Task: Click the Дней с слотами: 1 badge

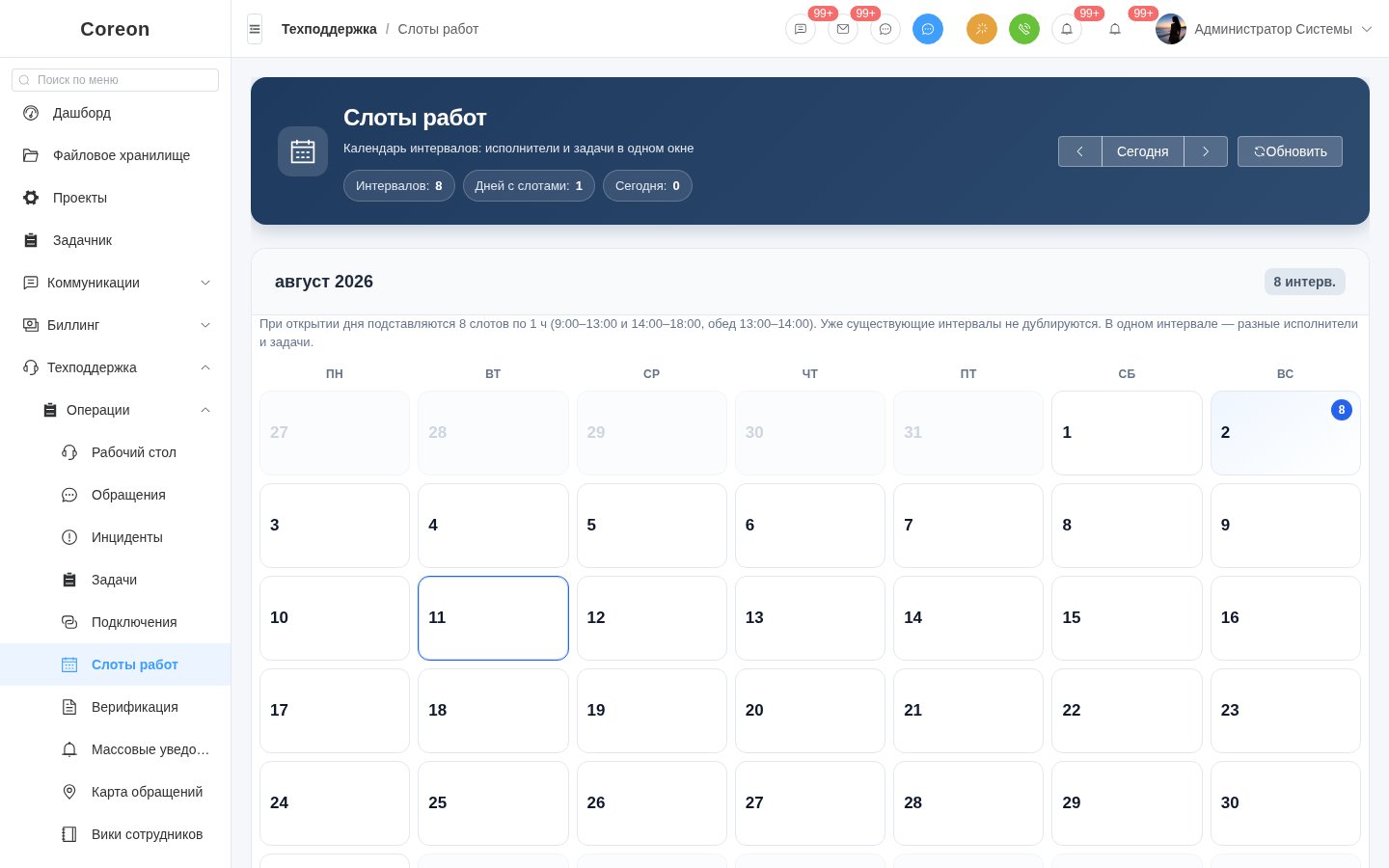Action: pyautogui.click(x=529, y=186)
